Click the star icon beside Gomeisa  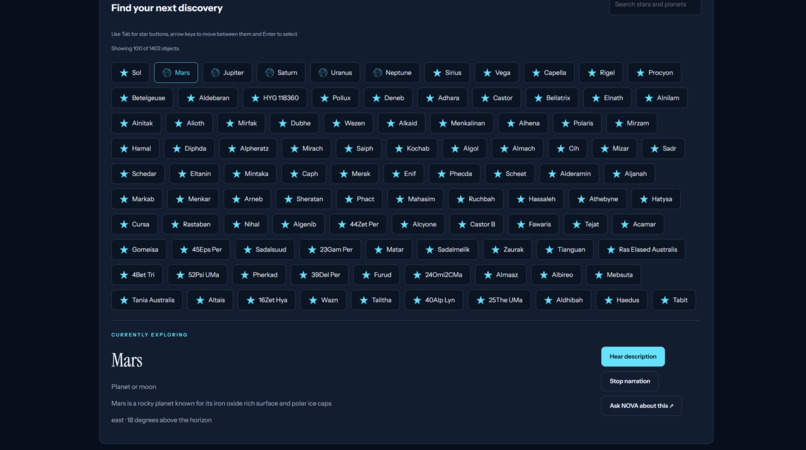(124, 249)
